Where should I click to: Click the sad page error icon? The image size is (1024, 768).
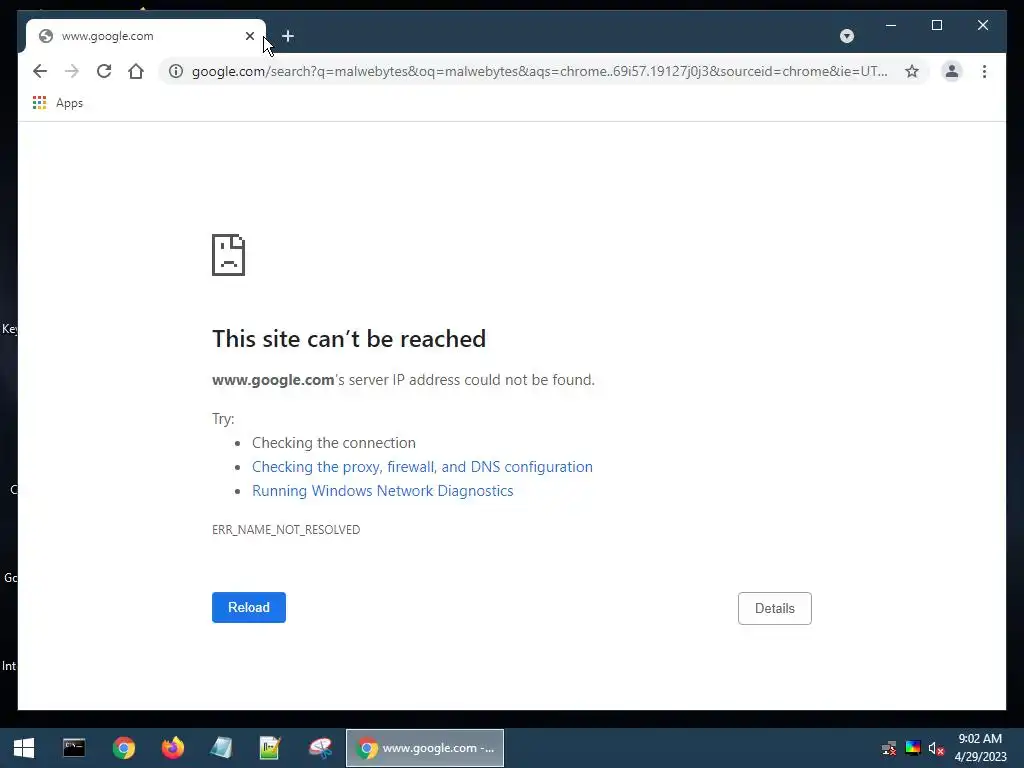(229, 255)
